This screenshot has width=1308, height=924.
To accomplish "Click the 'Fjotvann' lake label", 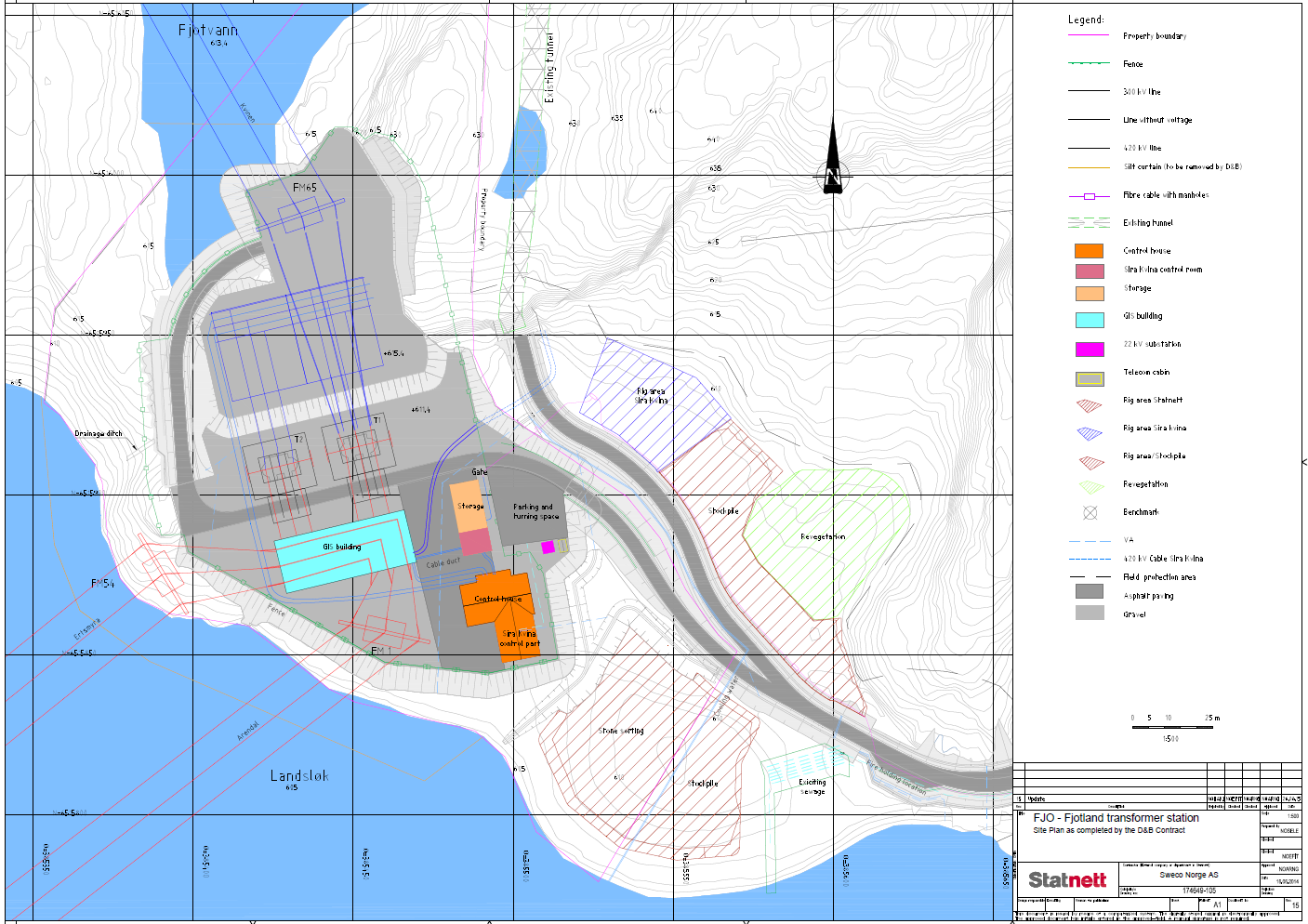I will 208,31.
